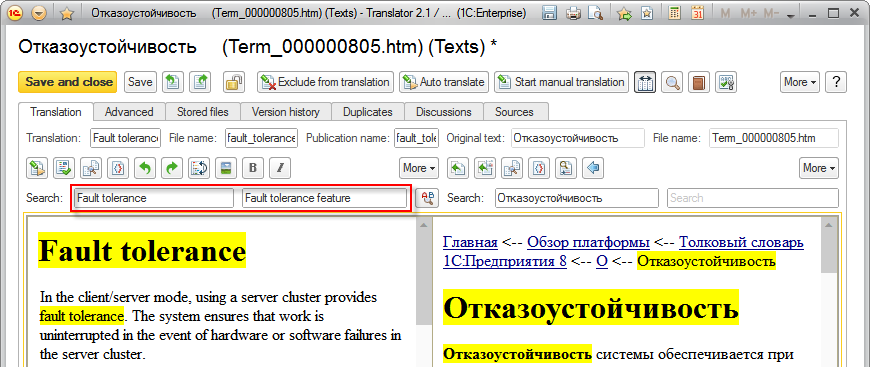The height and width of the screenshot is (367, 870).
Task: Click the translation File name field fault_tolerance
Action: click(x=261, y=138)
